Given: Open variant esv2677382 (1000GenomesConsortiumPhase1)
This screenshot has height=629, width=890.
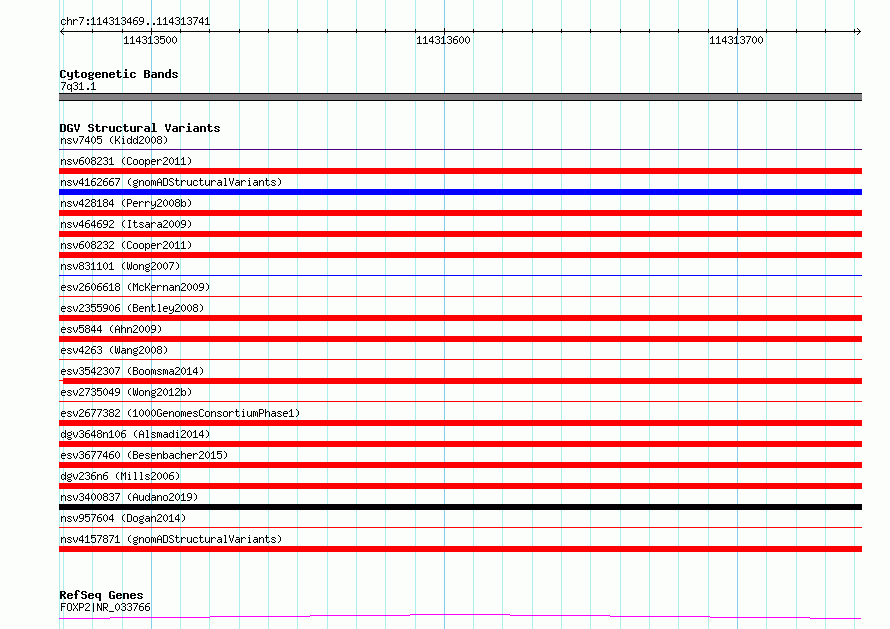Looking at the screenshot, I should (180, 413).
